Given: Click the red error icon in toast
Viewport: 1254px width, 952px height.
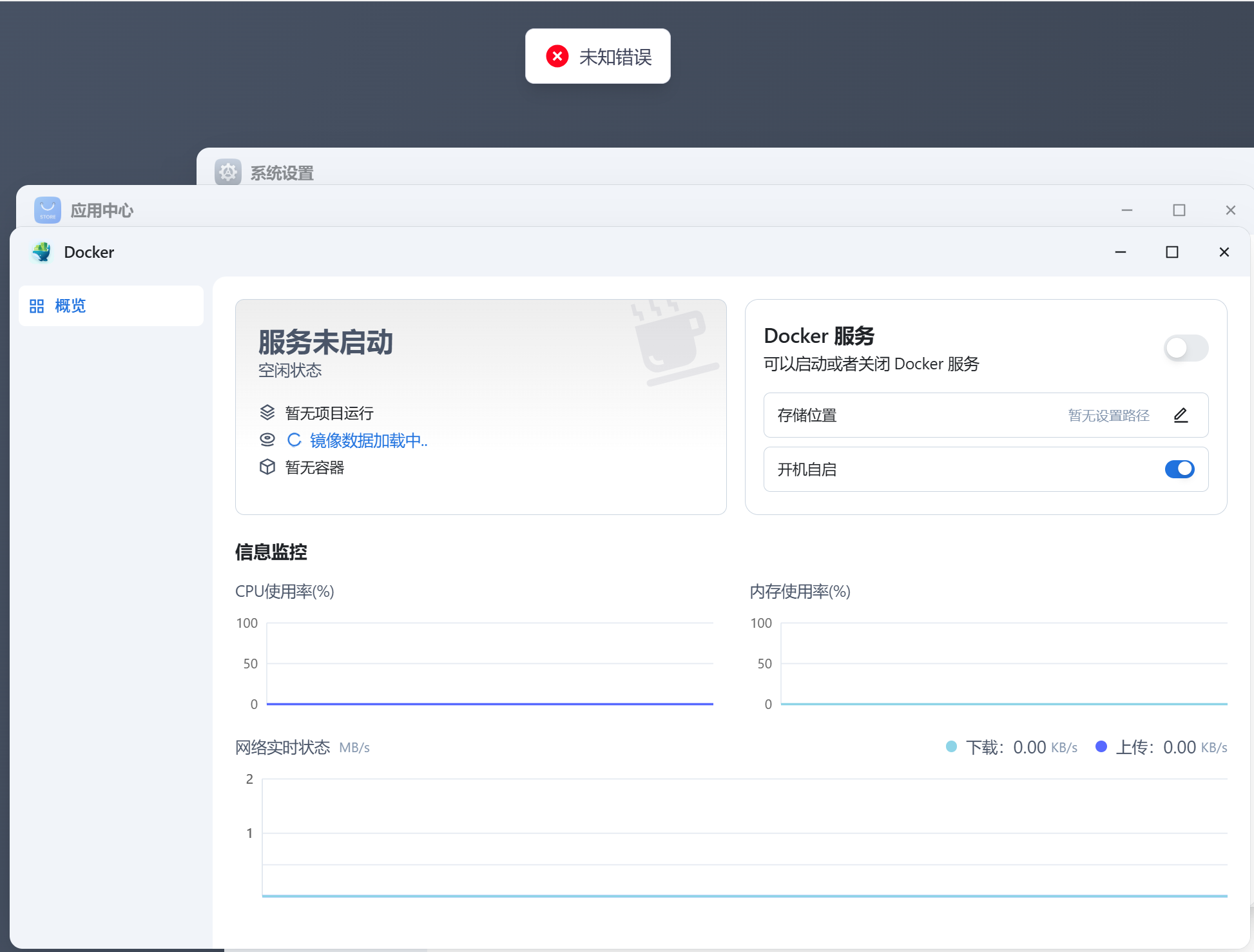Looking at the screenshot, I should coord(557,56).
